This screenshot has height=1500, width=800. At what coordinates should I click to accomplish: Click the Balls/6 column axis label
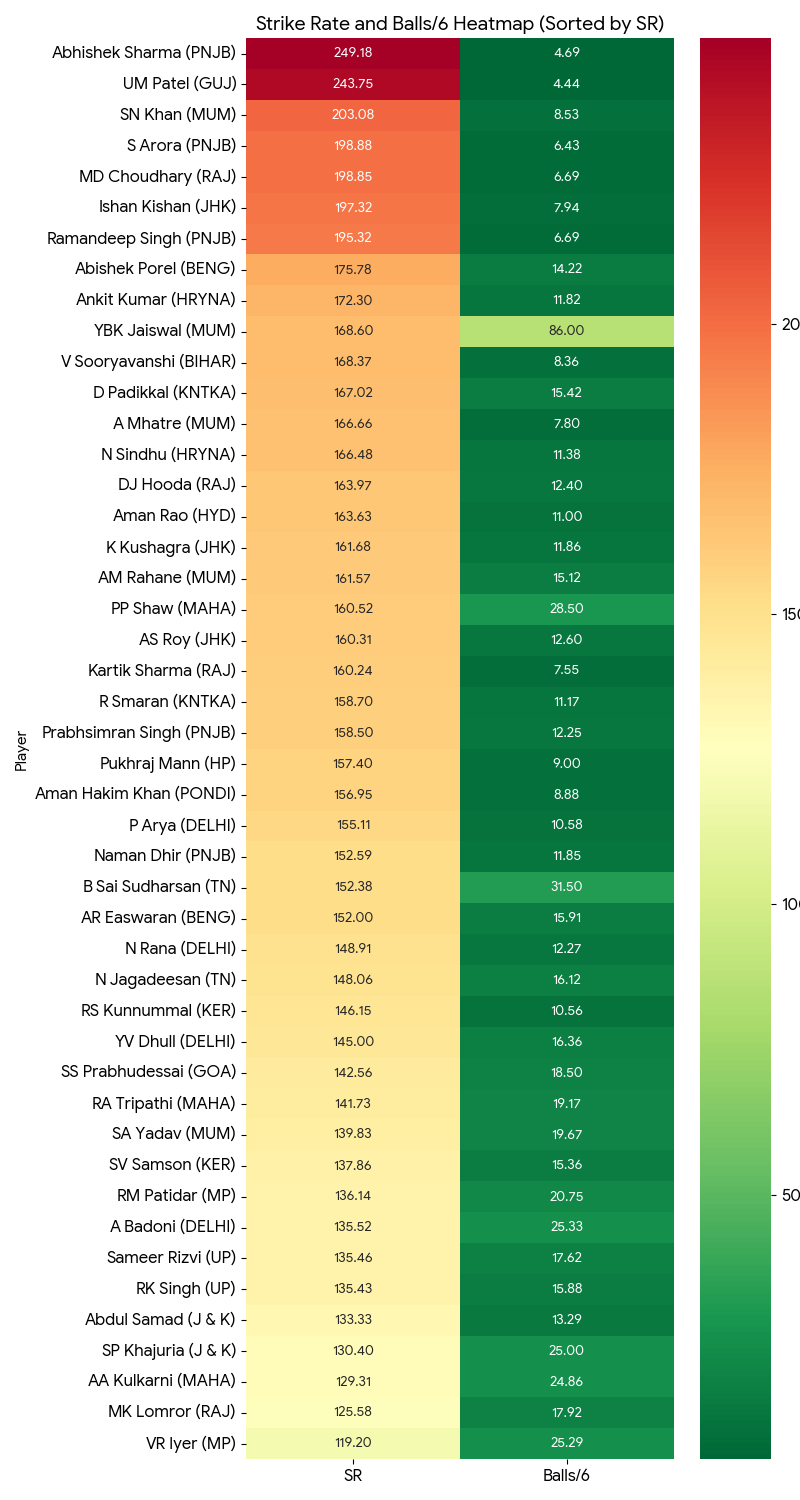pyautogui.click(x=566, y=1475)
